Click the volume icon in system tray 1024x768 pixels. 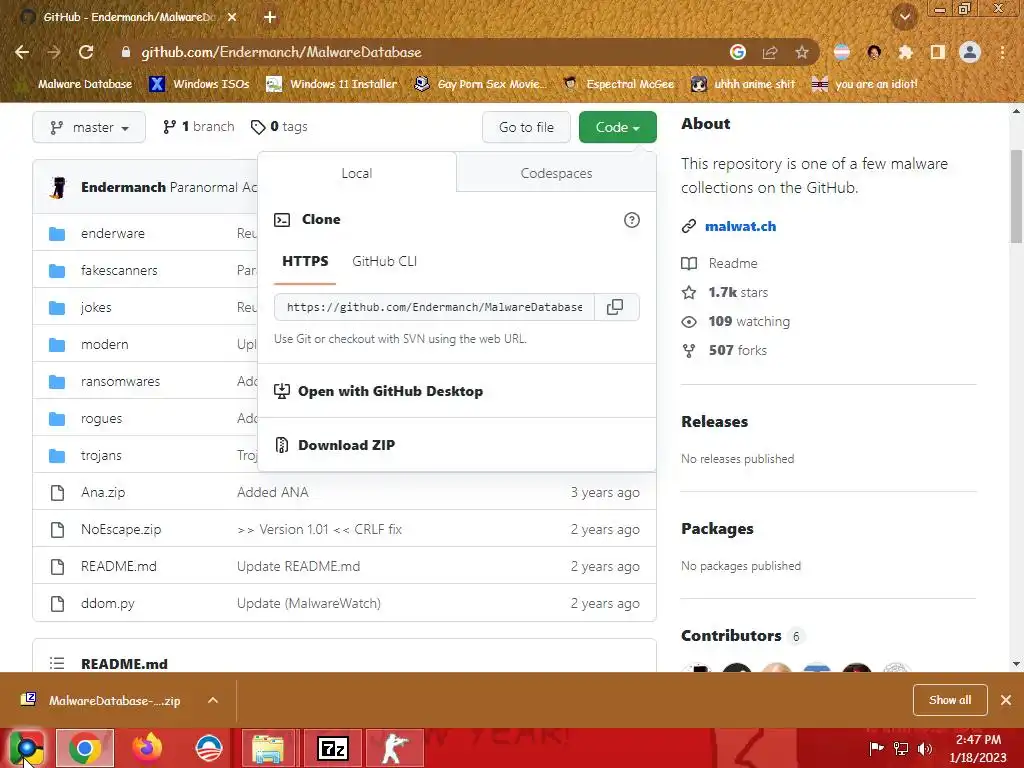925,748
